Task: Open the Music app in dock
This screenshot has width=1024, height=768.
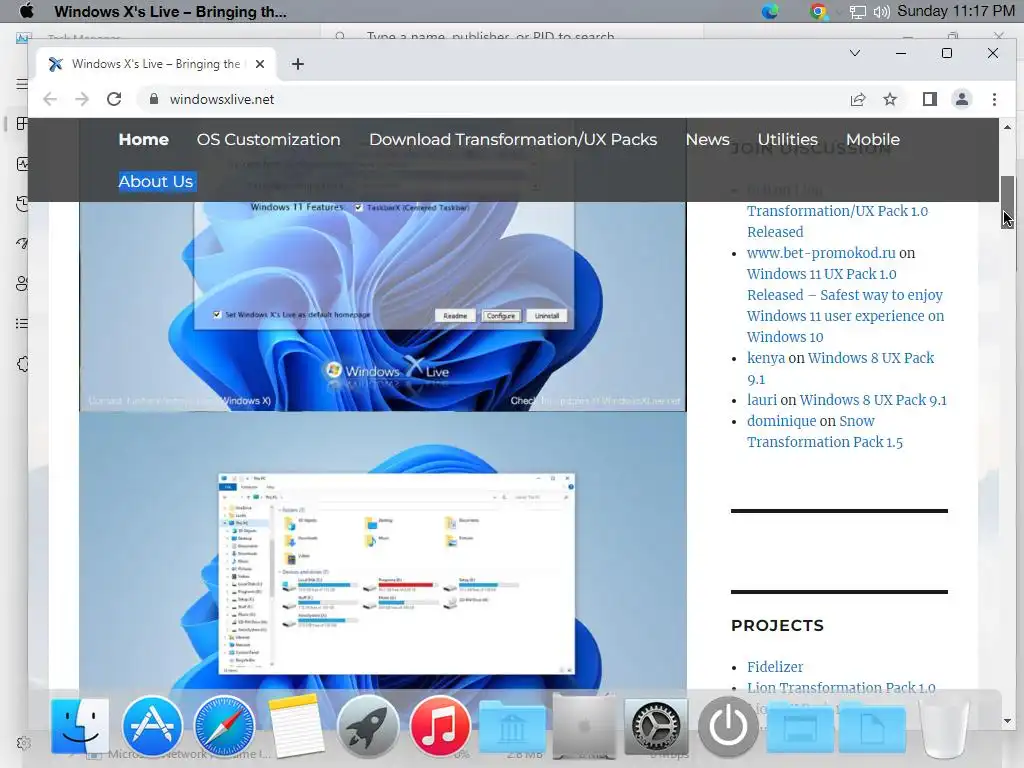Action: (440, 726)
